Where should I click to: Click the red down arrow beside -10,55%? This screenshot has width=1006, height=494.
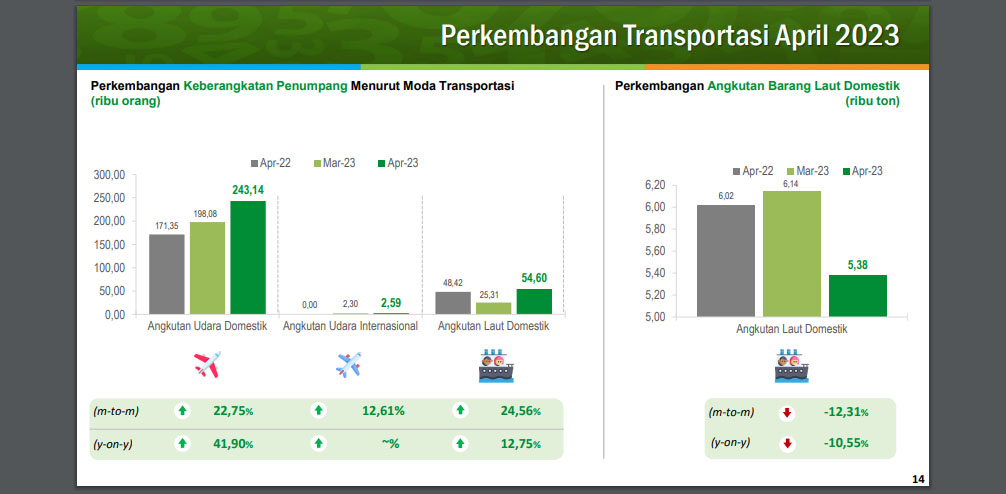(x=787, y=443)
